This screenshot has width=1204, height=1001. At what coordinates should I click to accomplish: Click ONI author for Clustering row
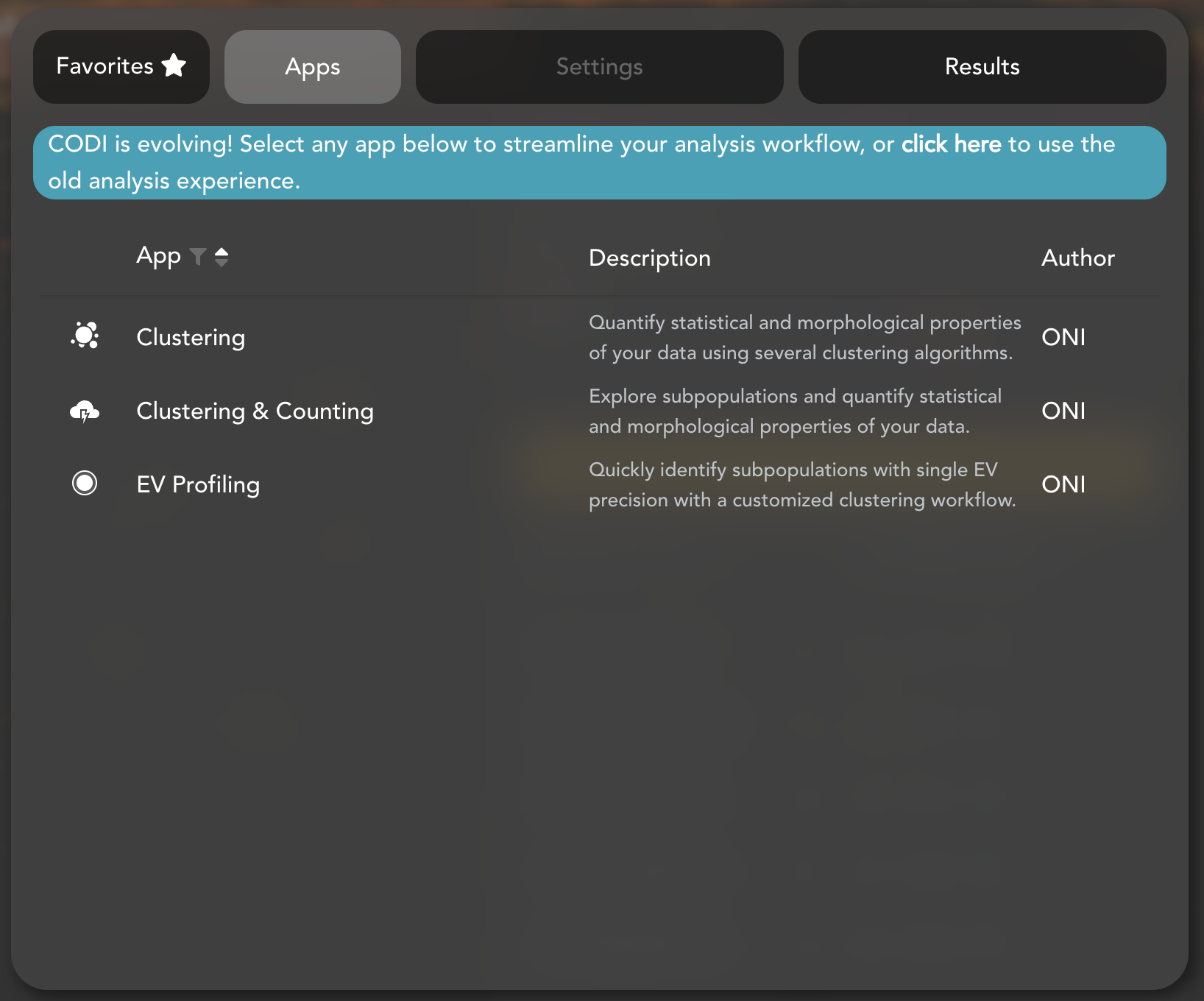[x=1064, y=337]
